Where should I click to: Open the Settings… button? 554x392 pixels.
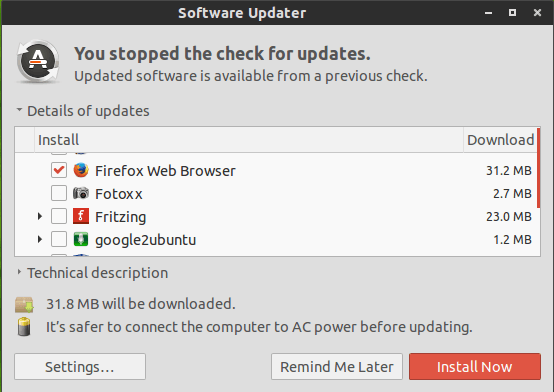pos(80,367)
